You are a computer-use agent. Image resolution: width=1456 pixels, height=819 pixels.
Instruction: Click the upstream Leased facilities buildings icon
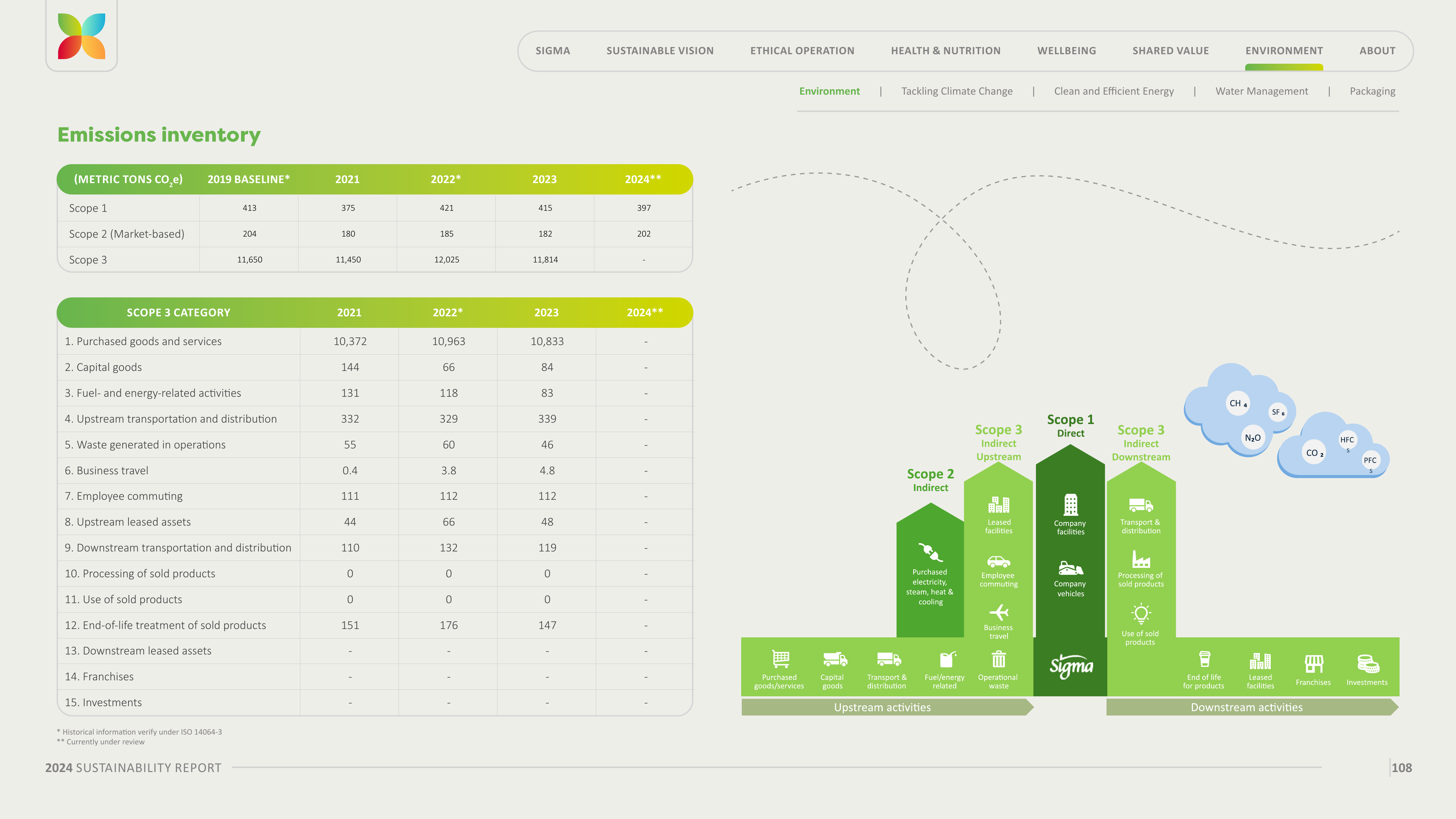(x=999, y=504)
